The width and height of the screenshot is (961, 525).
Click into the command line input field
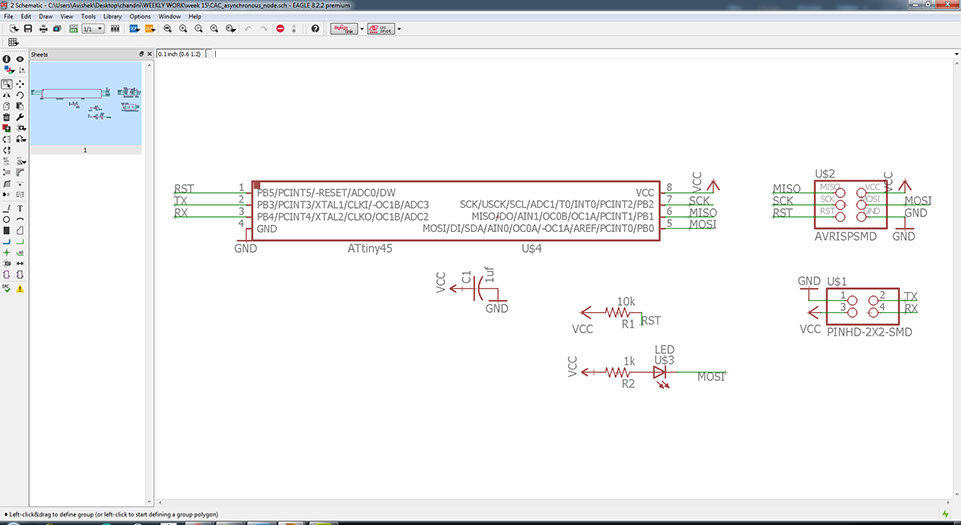click(582, 54)
